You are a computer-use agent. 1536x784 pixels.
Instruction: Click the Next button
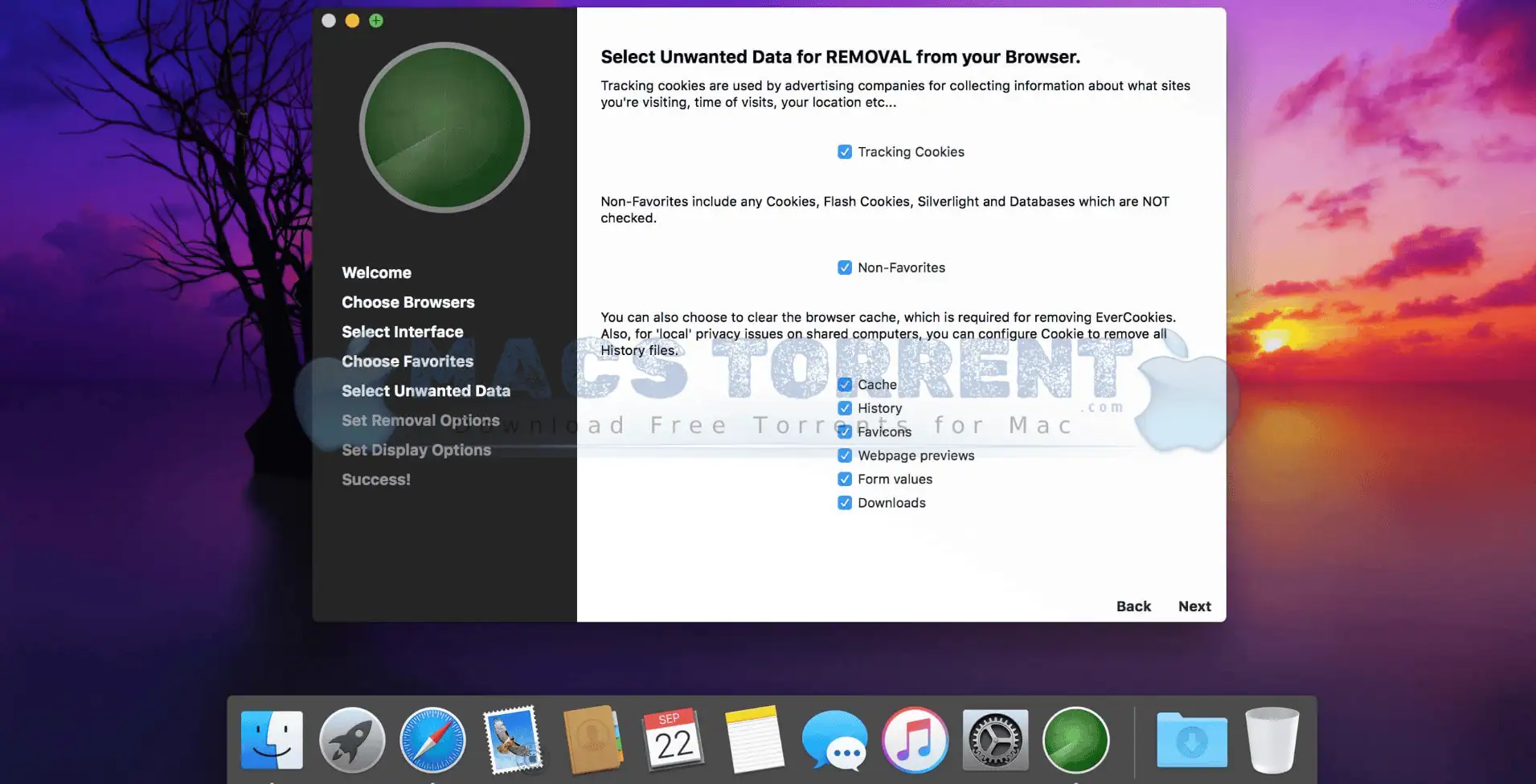(1194, 606)
